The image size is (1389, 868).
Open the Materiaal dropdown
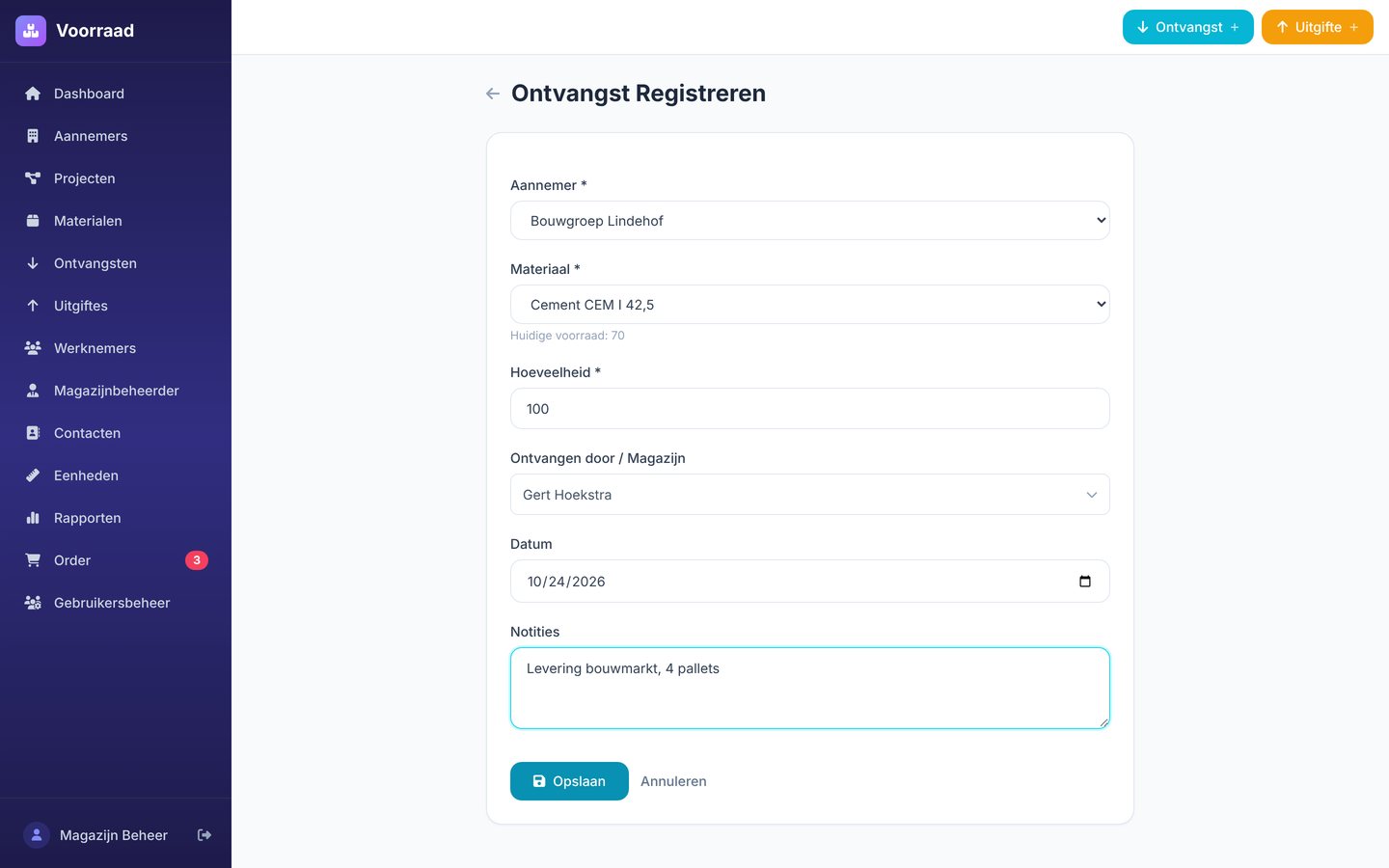tap(810, 305)
